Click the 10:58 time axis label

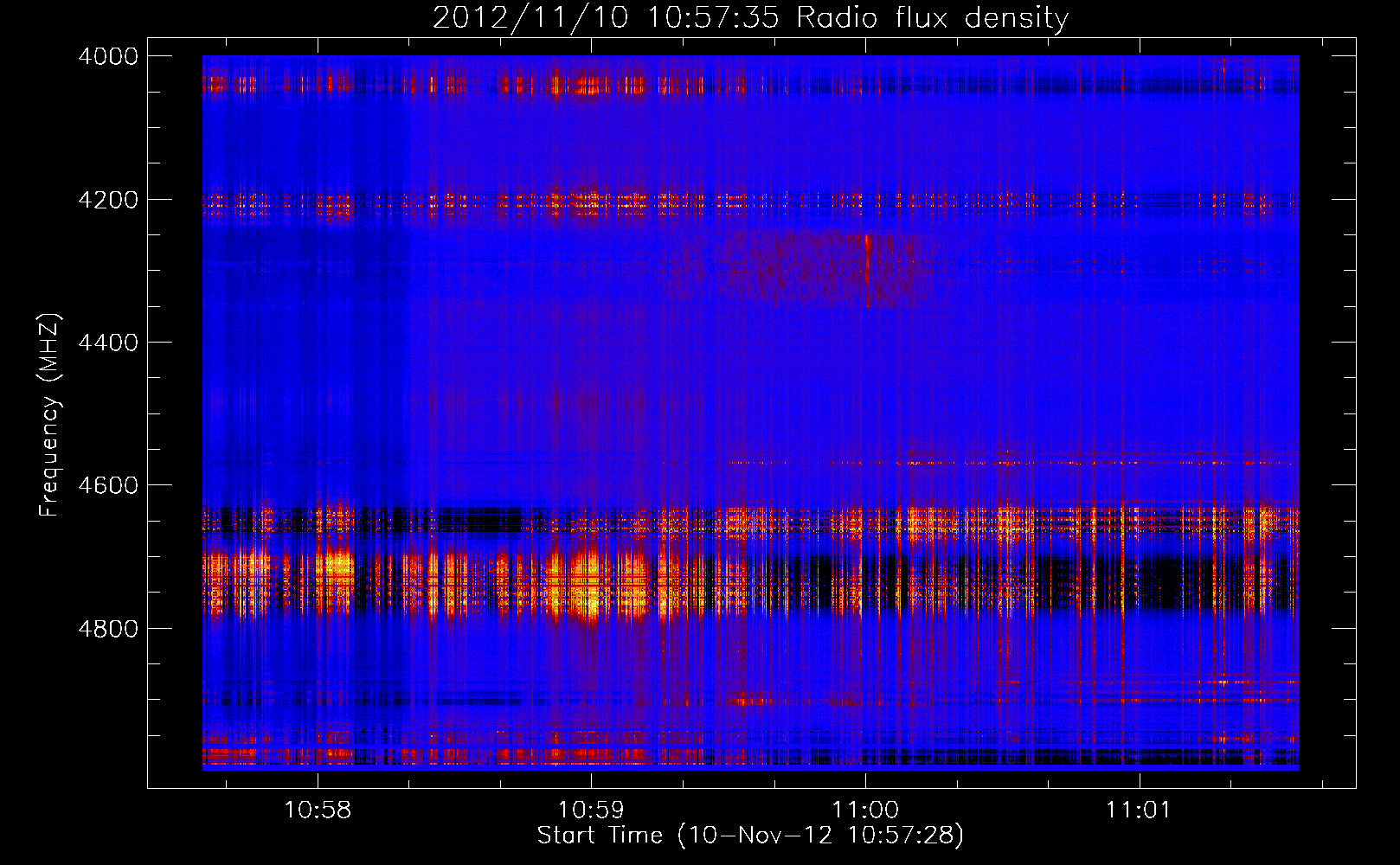[x=318, y=811]
